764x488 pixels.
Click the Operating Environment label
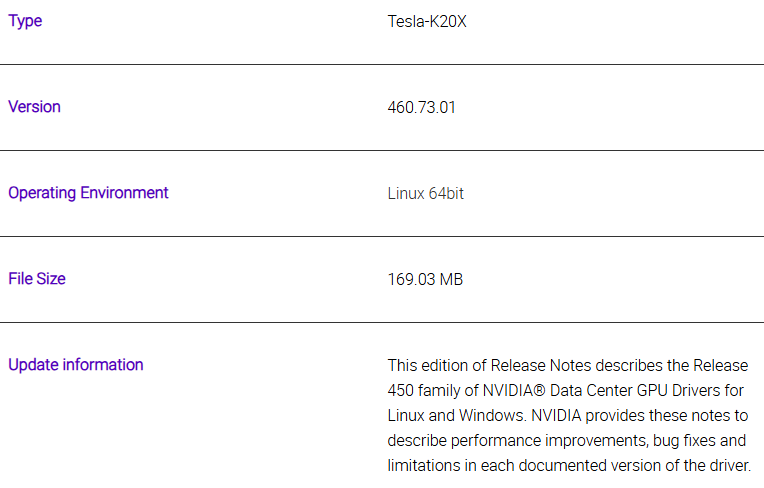(x=88, y=193)
